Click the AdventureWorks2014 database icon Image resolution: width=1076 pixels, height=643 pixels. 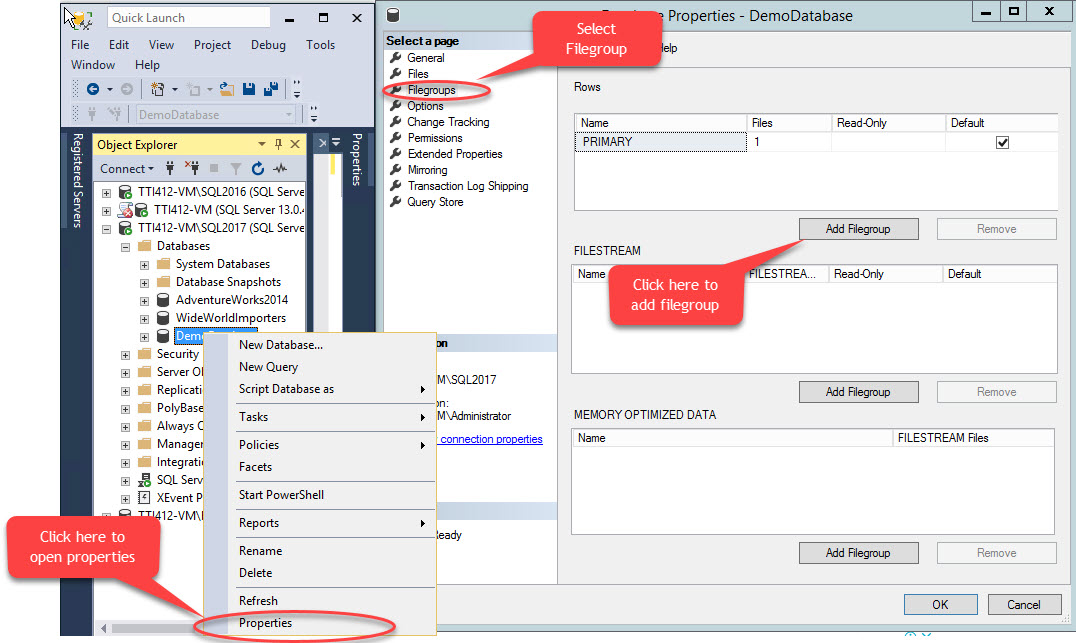click(163, 300)
